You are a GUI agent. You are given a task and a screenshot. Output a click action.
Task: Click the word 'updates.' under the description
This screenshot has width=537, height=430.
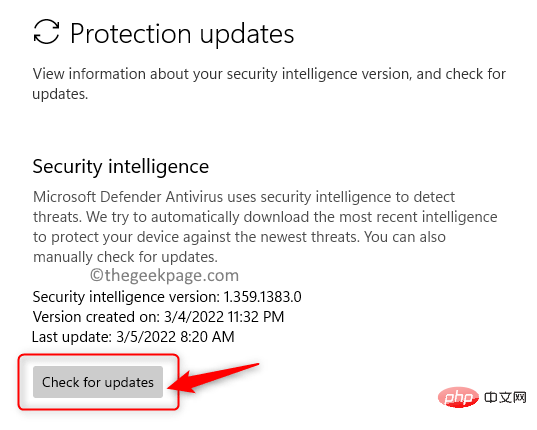point(60,94)
